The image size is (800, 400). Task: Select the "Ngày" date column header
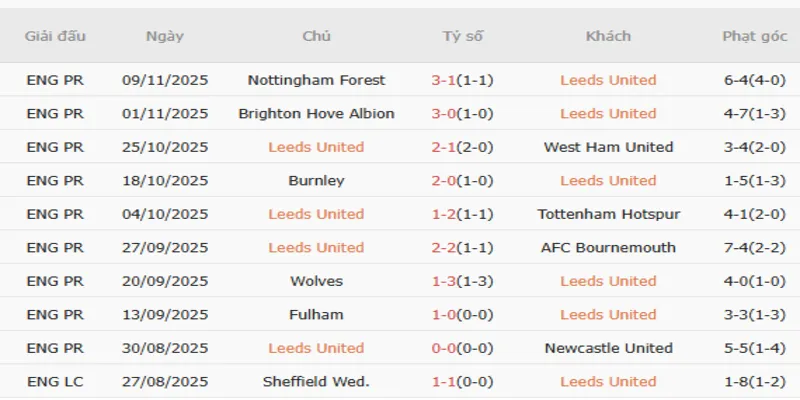(165, 36)
